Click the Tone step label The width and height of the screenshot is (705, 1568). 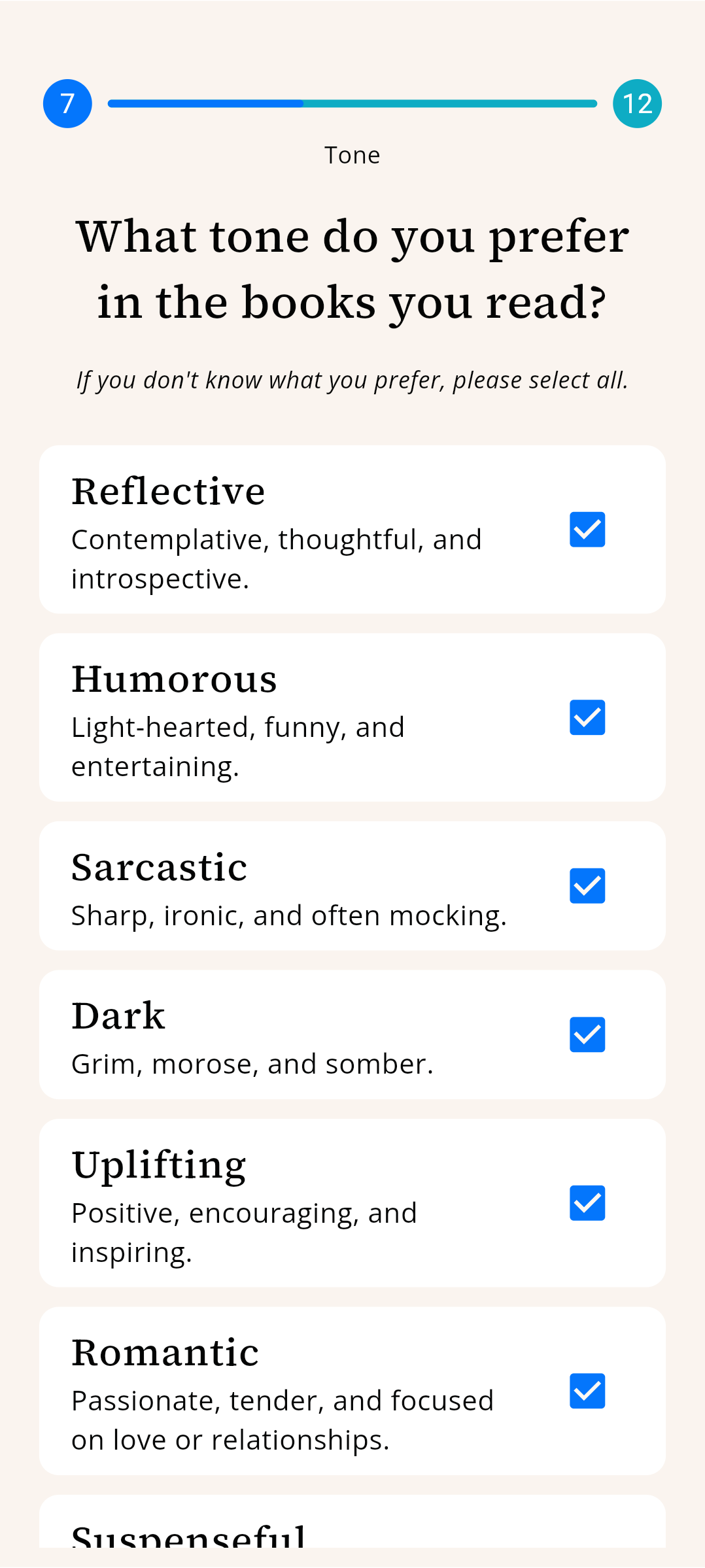(352, 156)
